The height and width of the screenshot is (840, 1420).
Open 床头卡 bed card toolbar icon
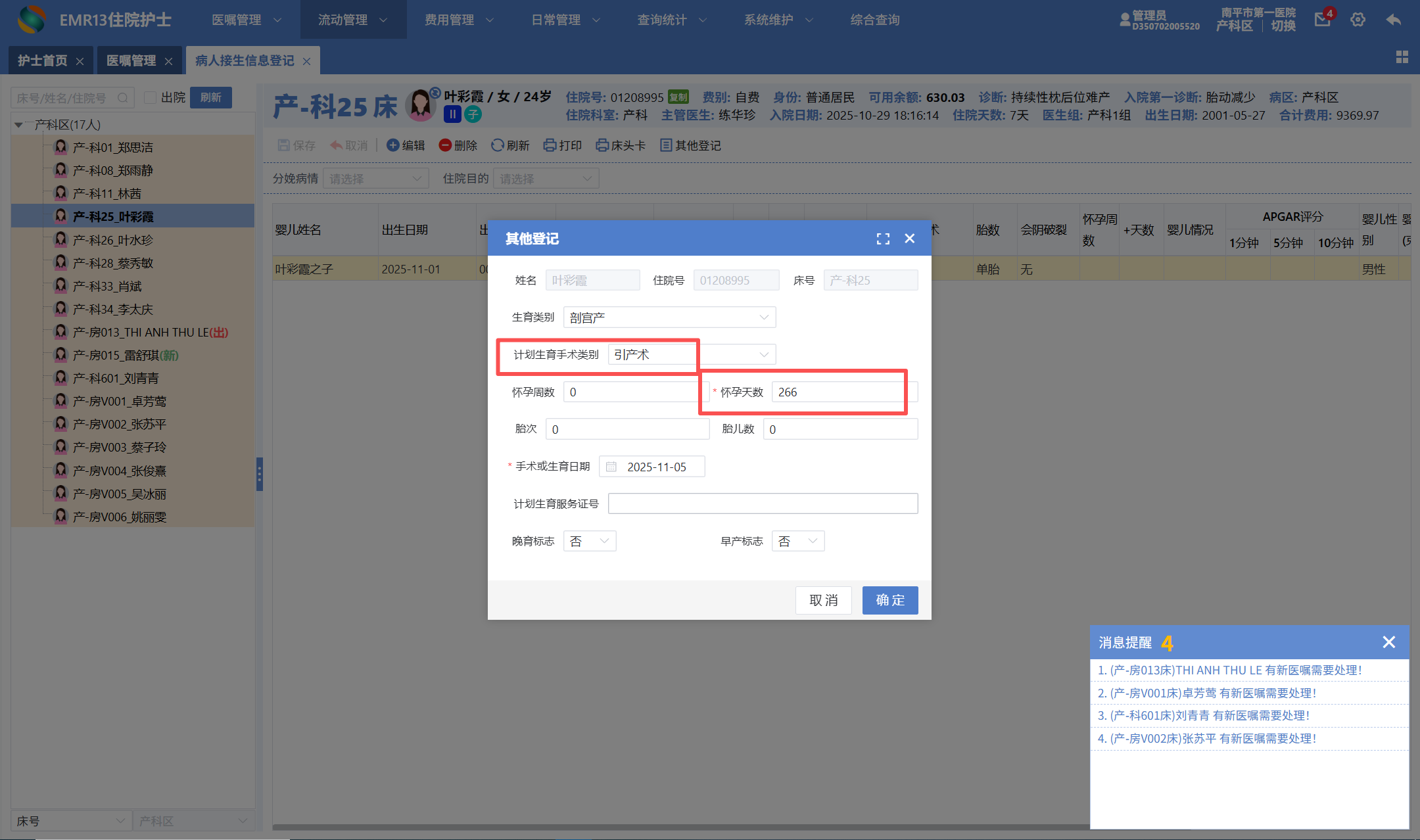pyautogui.click(x=602, y=145)
